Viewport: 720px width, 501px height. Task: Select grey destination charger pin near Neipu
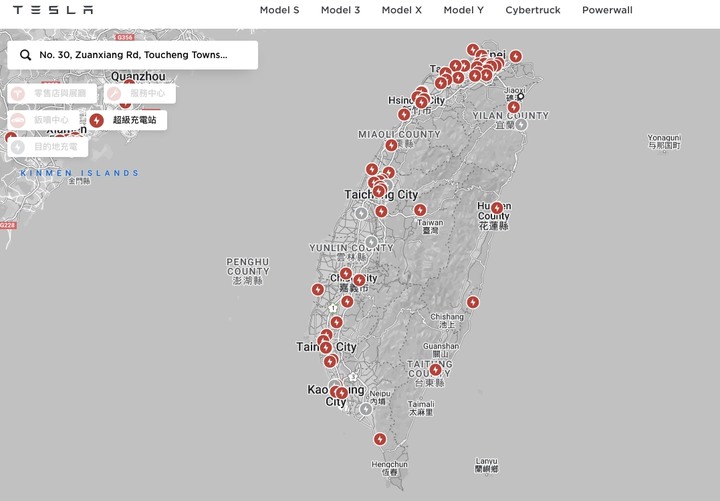[366, 409]
